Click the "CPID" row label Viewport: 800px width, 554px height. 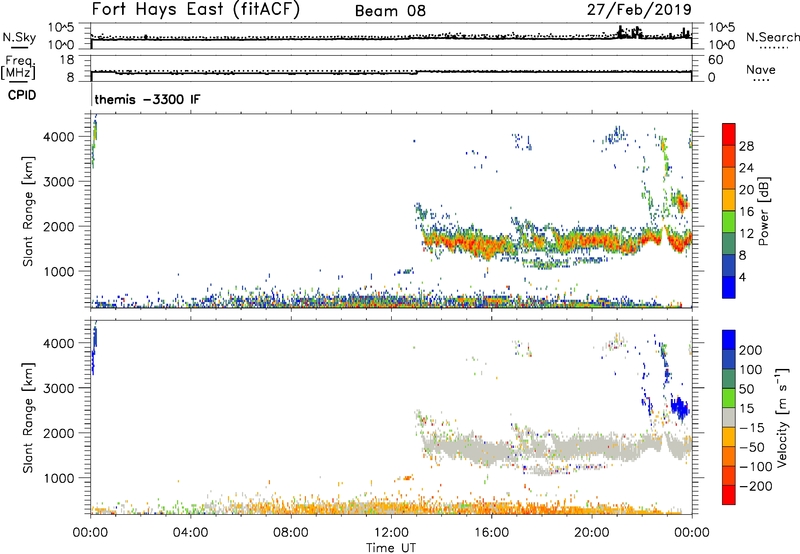pyautogui.click(x=22, y=95)
